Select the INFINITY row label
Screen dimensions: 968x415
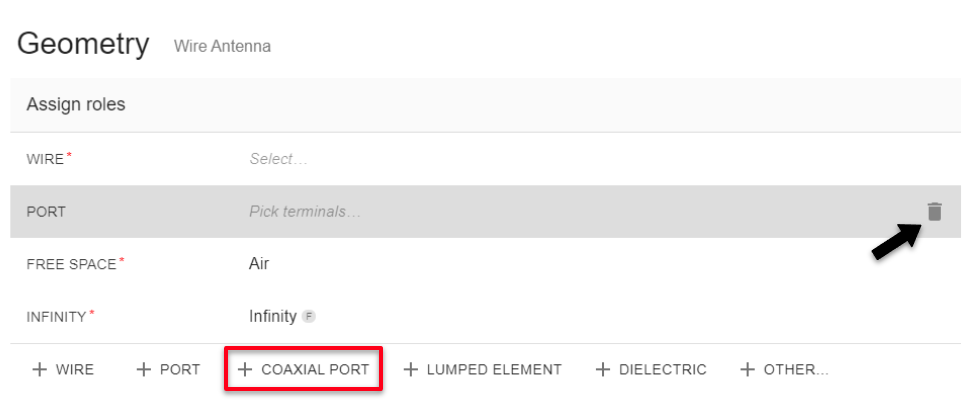pos(57,316)
